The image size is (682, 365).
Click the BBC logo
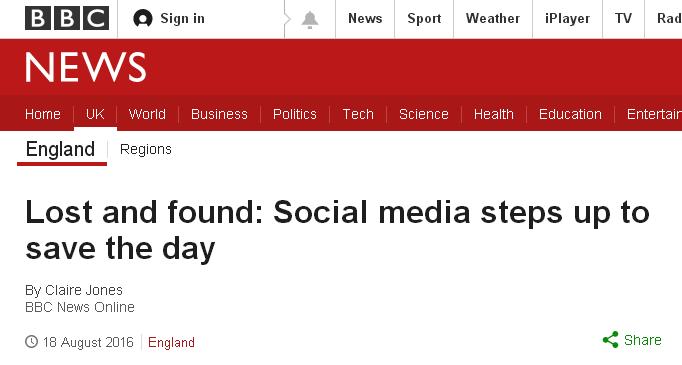(67, 19)
